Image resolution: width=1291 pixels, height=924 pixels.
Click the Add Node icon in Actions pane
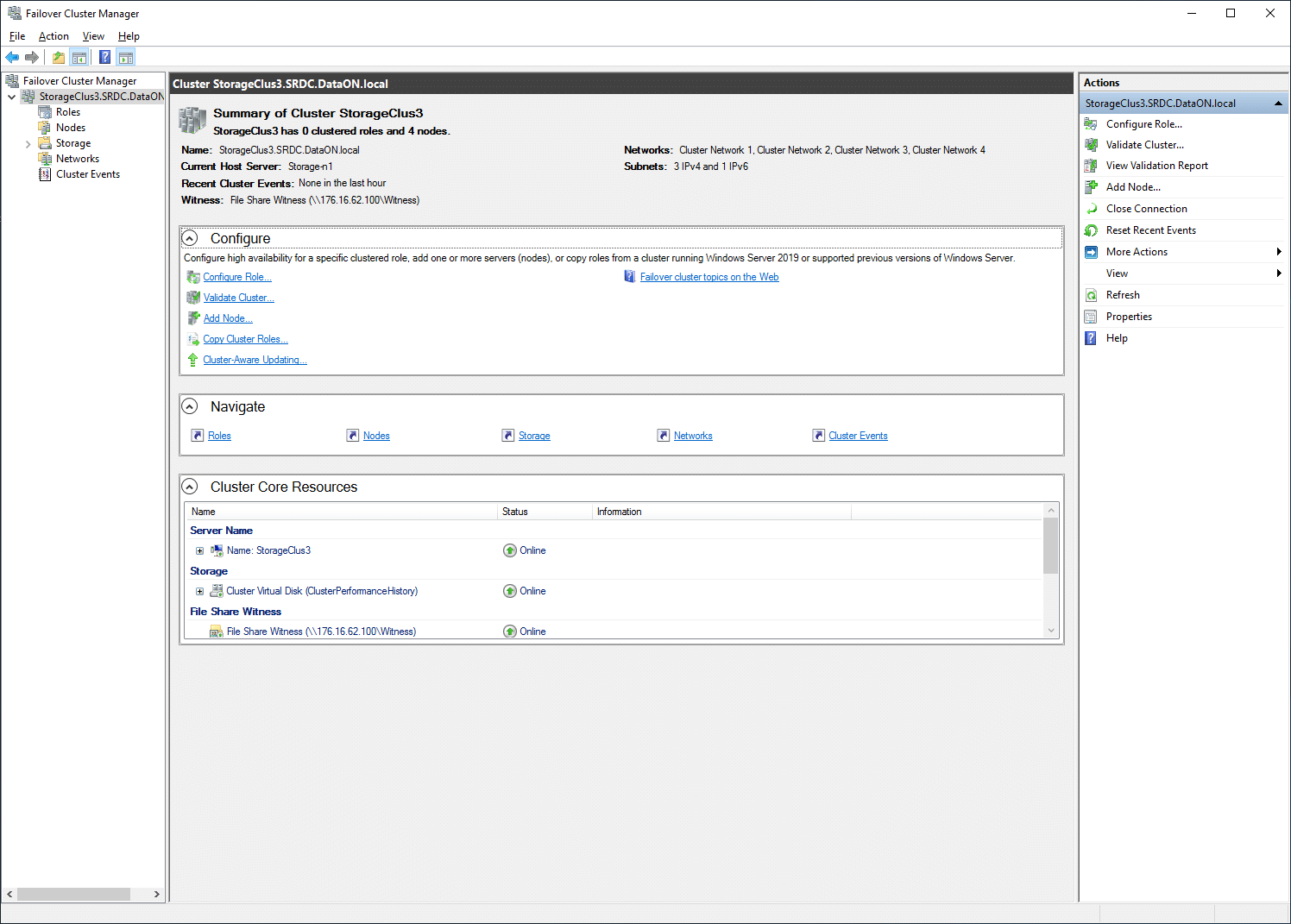[x=1092, y=187]
